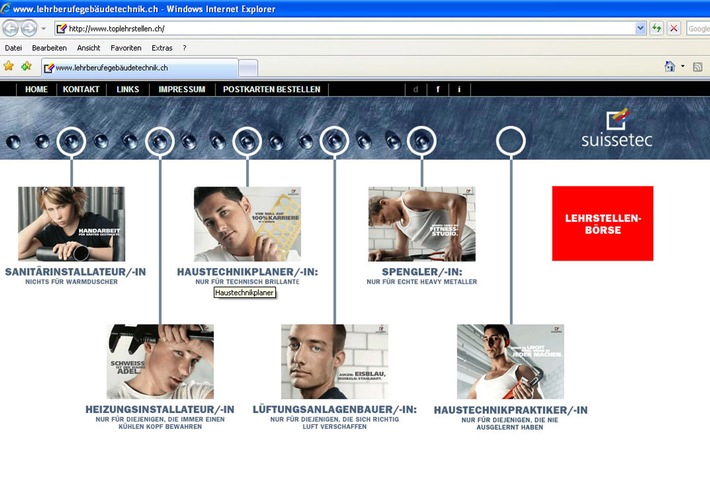Click the Add to Favorites icon

pos(26,67)
